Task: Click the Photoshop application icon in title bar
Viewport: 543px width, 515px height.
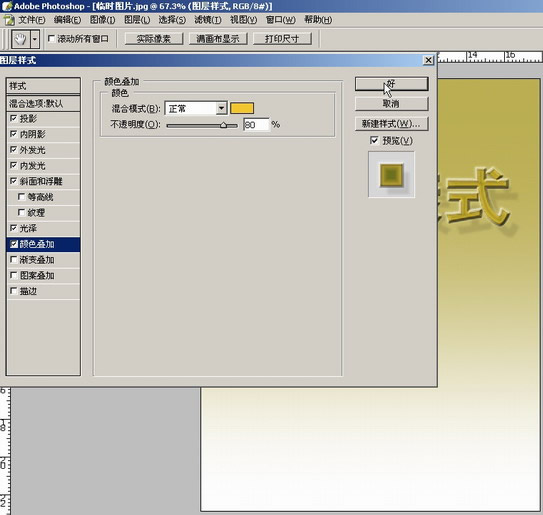Action: 7,6
